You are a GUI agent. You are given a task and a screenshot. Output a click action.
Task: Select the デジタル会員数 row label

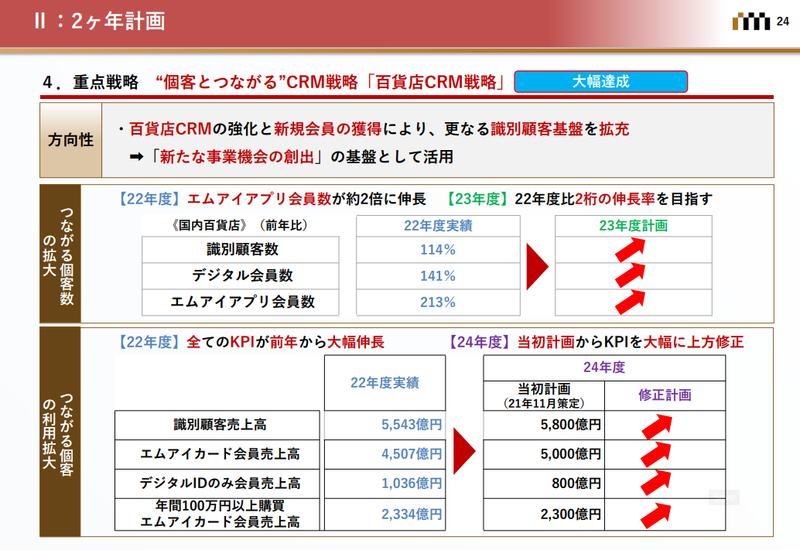click(x=242, y=276)
